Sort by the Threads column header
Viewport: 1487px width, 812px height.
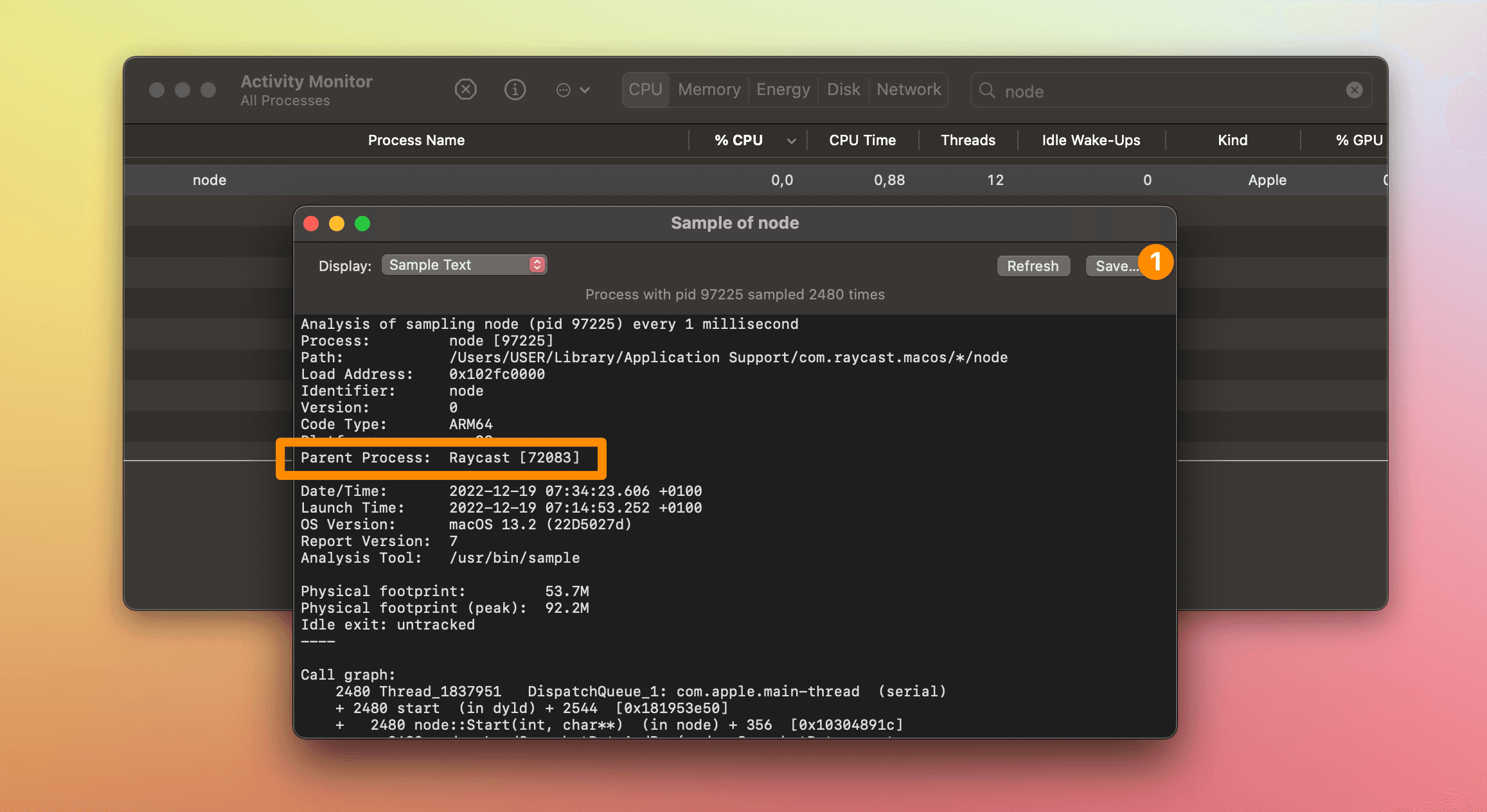pyautogui.click(x=967, y=140)
